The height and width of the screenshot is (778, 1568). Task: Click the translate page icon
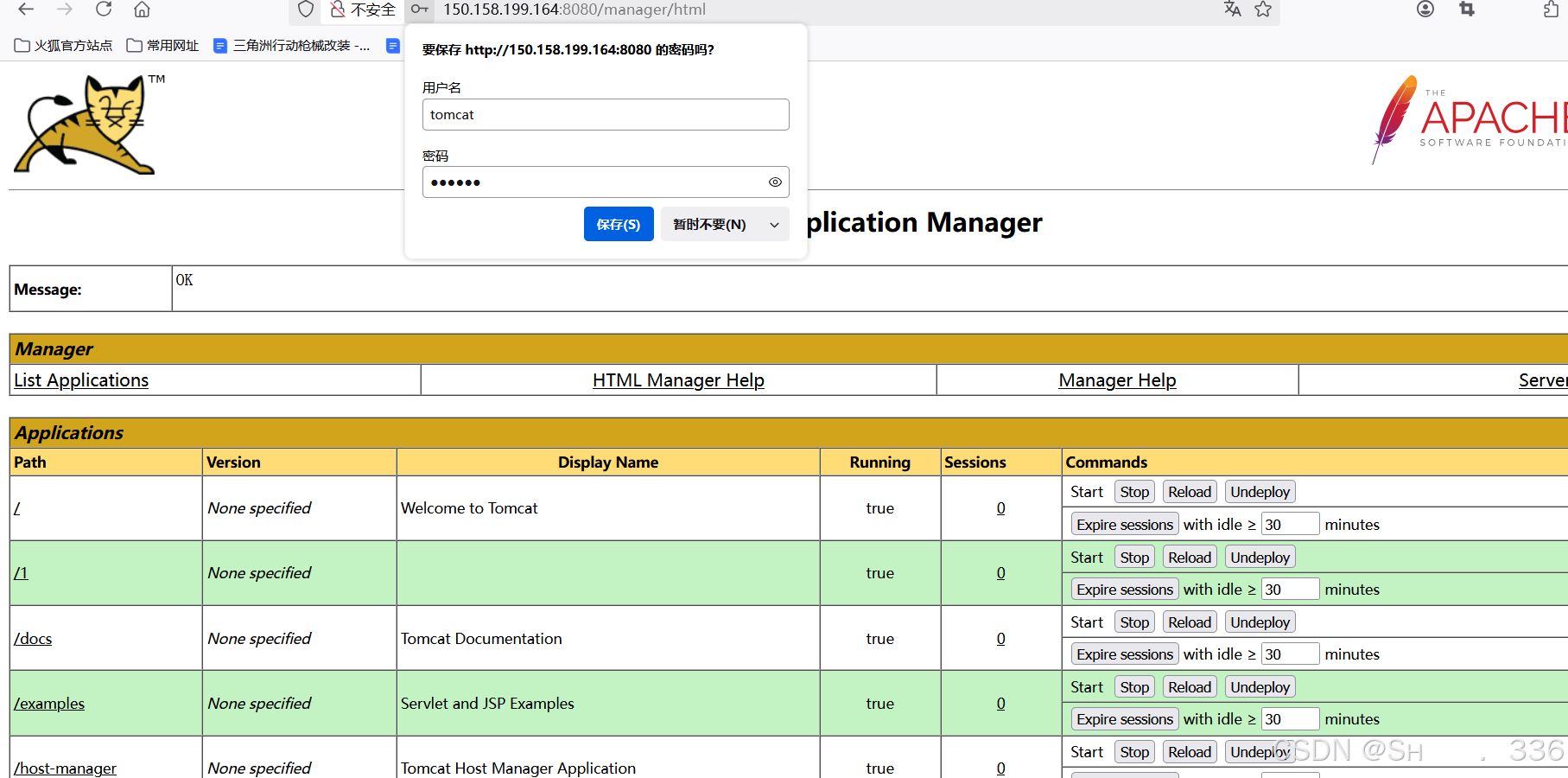tap(1233, 10)
